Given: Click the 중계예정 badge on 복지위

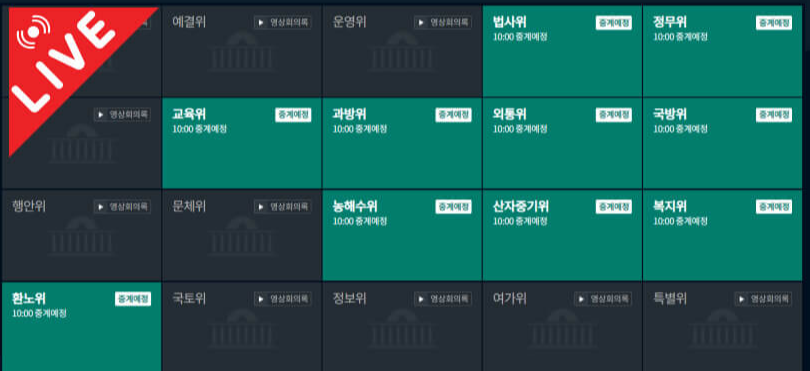Looking at the screenshot, I should [774, 207].
